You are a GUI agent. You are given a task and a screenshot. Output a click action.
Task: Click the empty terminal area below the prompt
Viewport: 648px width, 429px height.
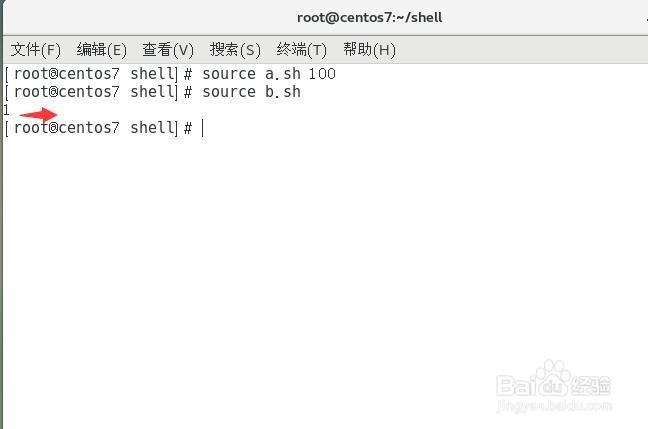pyautogui.click(x=322, y=269)
